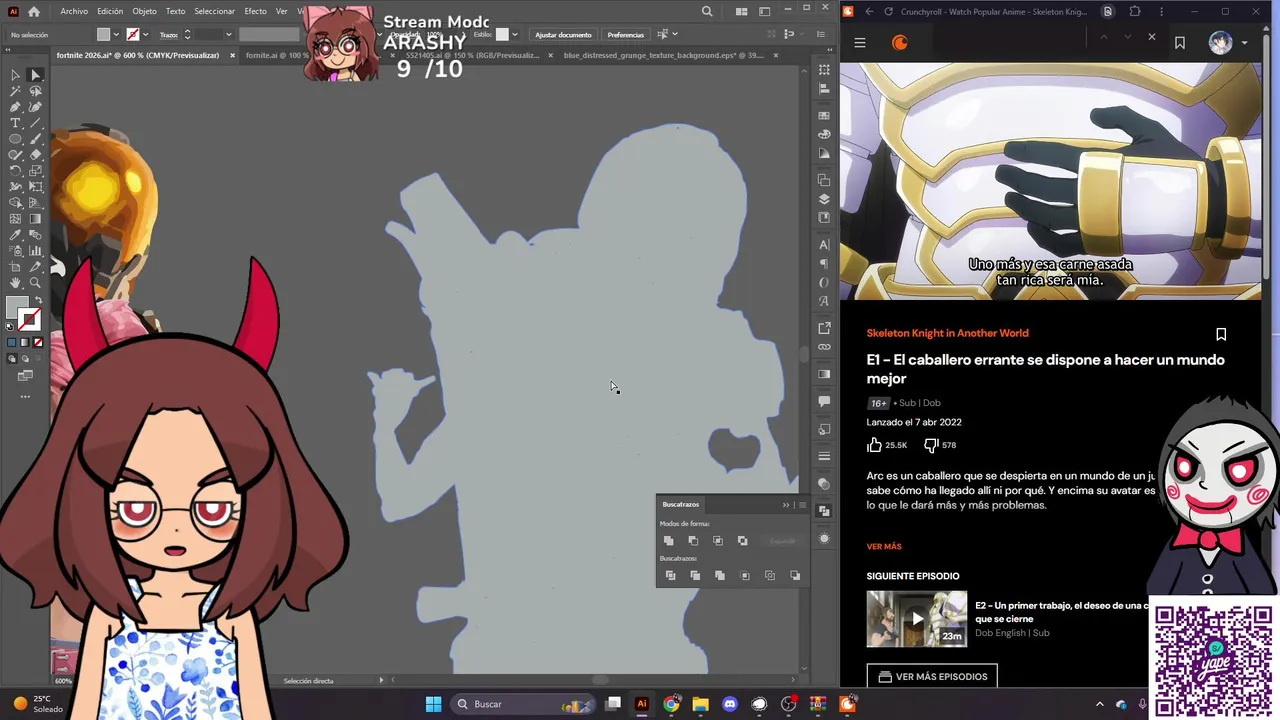
Task: Open the Objeto menu
Action: coord(144,11)
